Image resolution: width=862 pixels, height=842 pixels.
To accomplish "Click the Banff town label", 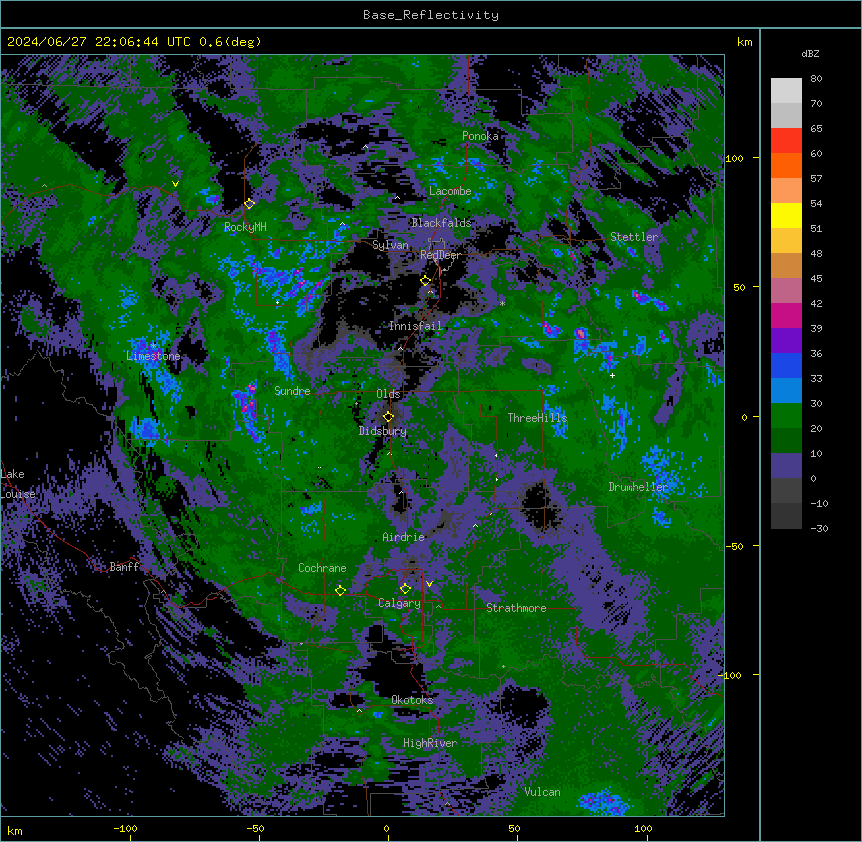I will coord(124,567).
